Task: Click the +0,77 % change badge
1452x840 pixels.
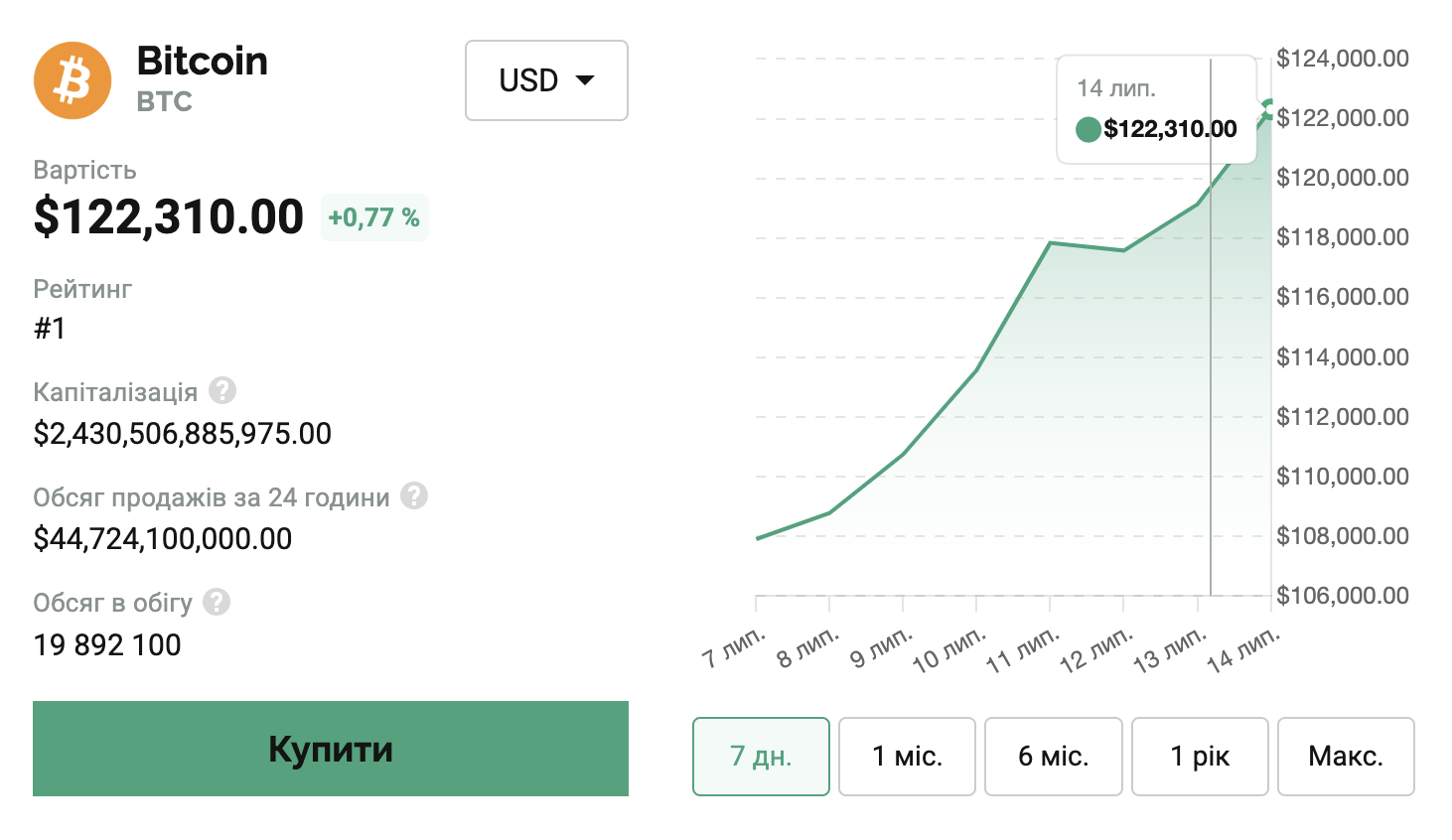Action: pos(374,217)
